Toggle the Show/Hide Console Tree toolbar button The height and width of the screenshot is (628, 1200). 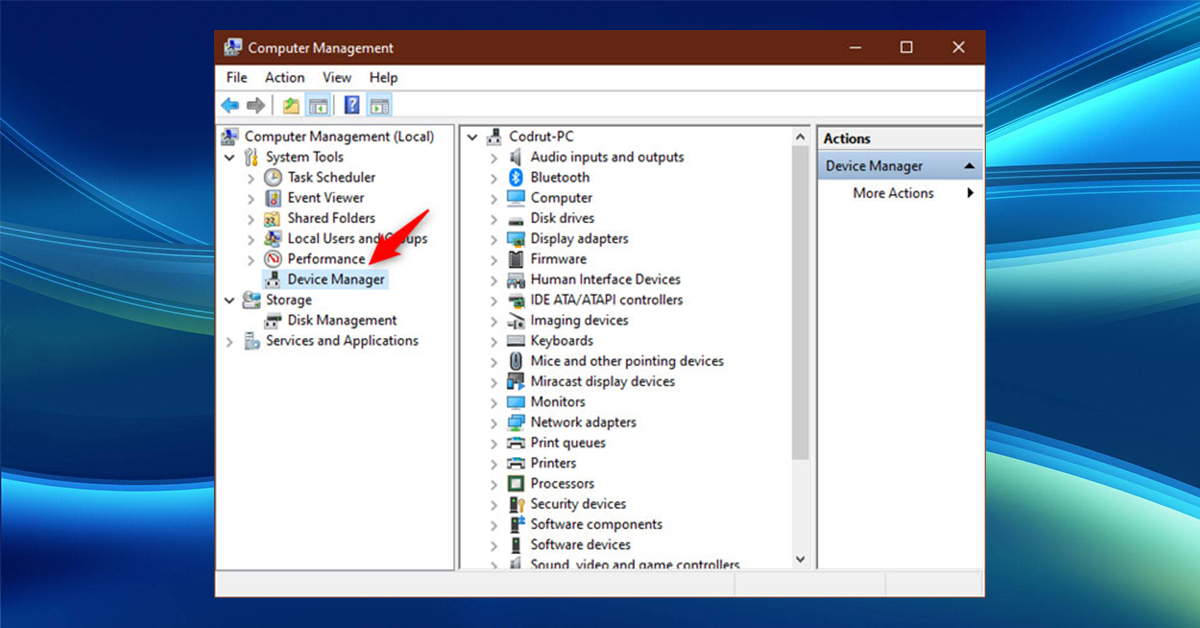pyautogui.click(x=317, y=104)
